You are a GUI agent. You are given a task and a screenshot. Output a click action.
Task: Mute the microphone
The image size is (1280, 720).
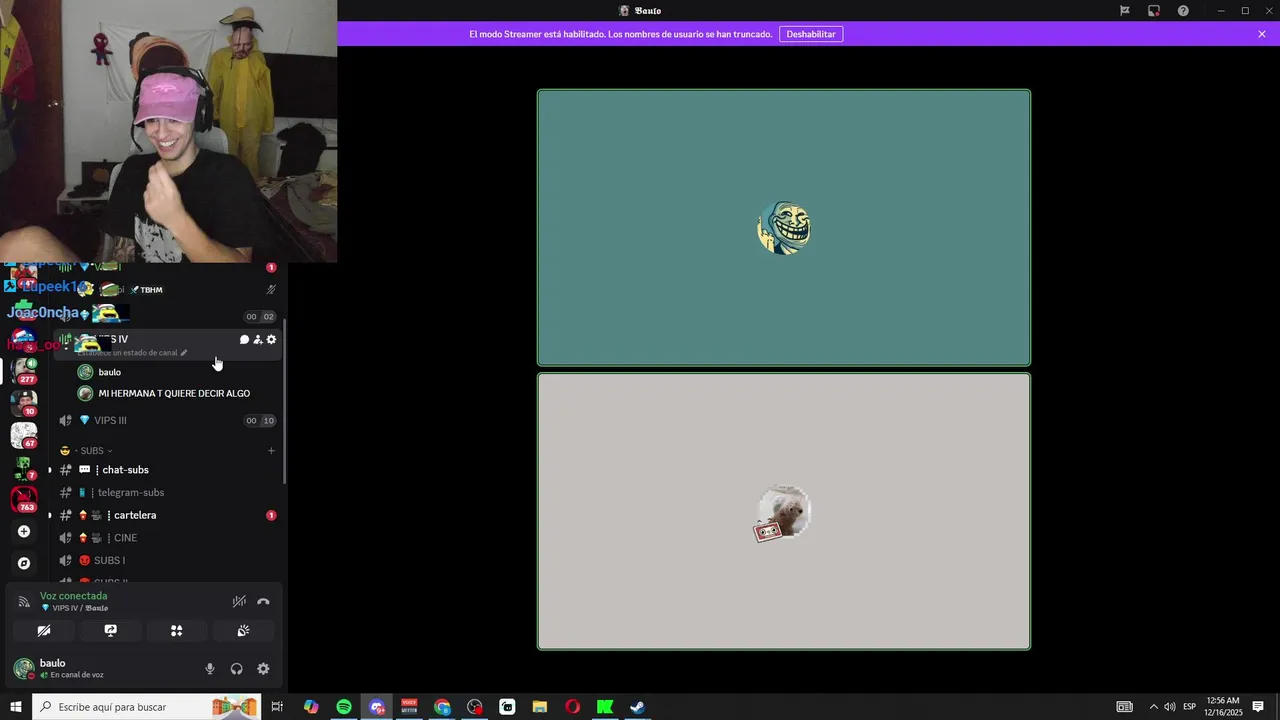pyautogui.click(x=210, y=669)
